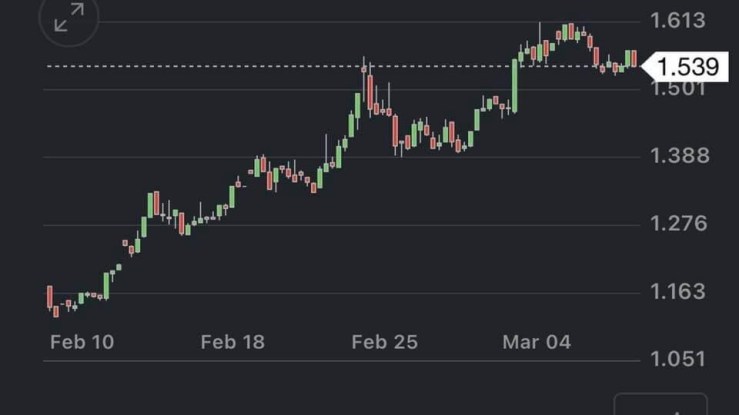Click the 1.501 price axis label
Image resolution: width=739 pixels, height=415 pixels.
point(680,89)
